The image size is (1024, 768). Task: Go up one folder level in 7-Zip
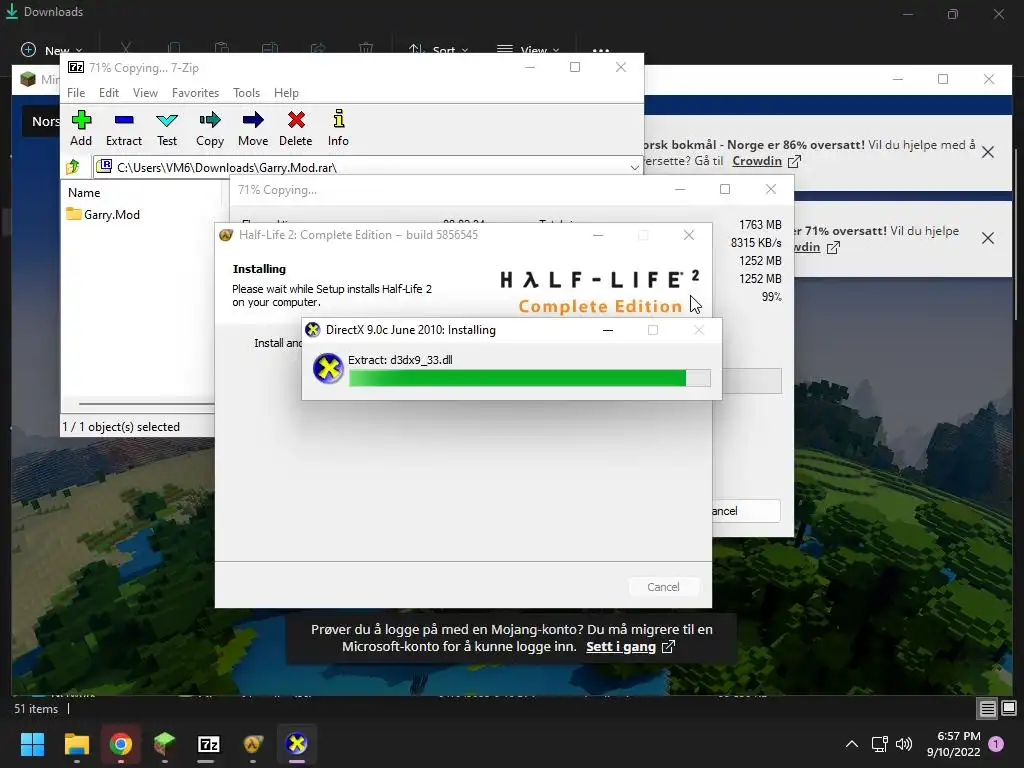(73, 167)
